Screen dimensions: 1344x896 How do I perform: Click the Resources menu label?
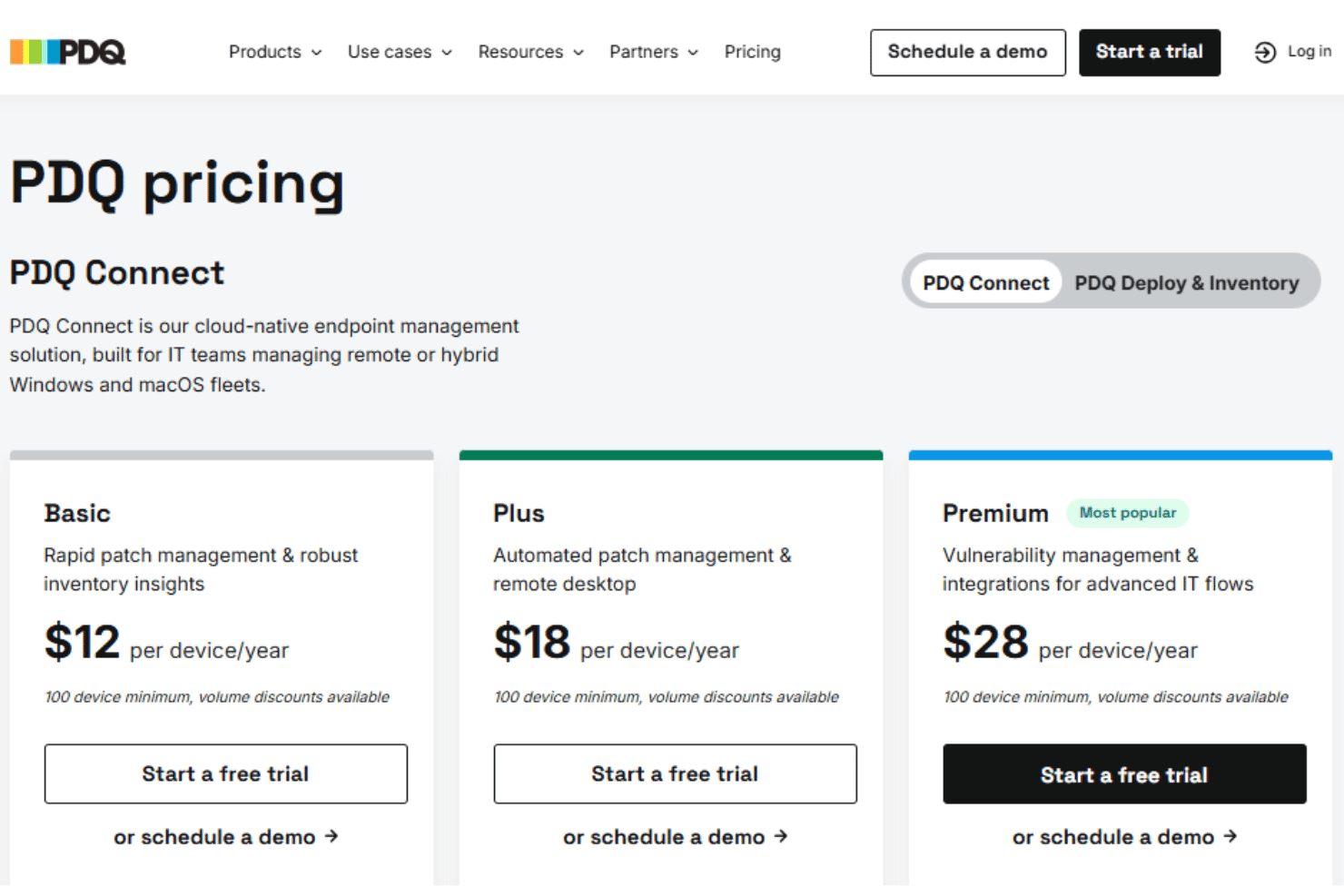tap(520, 52)
